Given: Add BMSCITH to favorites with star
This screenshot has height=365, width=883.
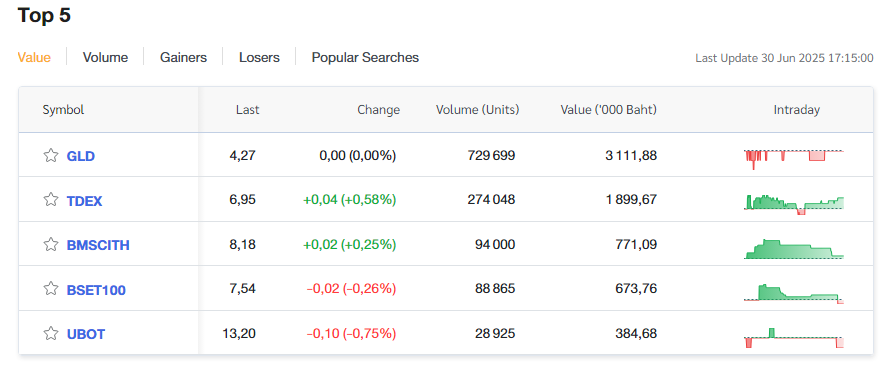Looking at the screenshot, I should click(51, 244).
